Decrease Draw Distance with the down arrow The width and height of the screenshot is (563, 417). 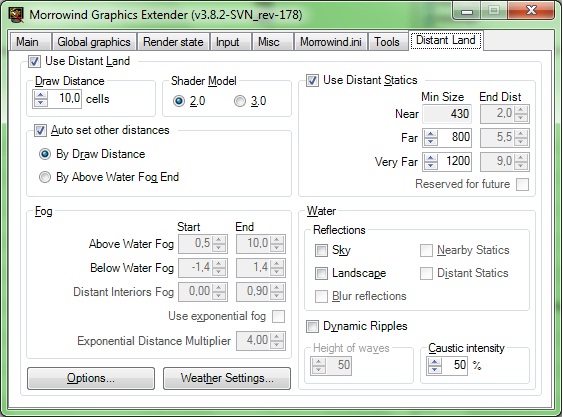coord(41,103)
